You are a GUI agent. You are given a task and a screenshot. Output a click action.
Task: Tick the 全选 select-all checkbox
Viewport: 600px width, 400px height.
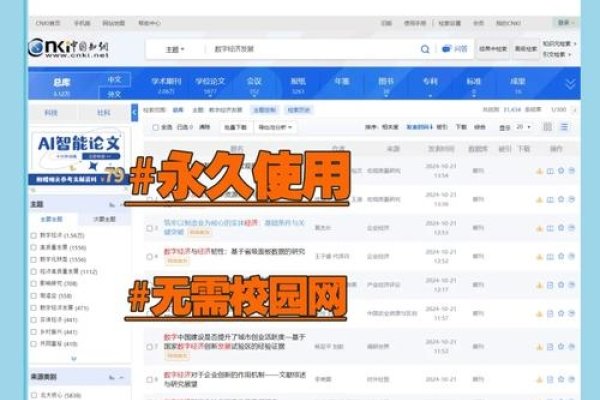pyautogui.click(x=155, y=127)
